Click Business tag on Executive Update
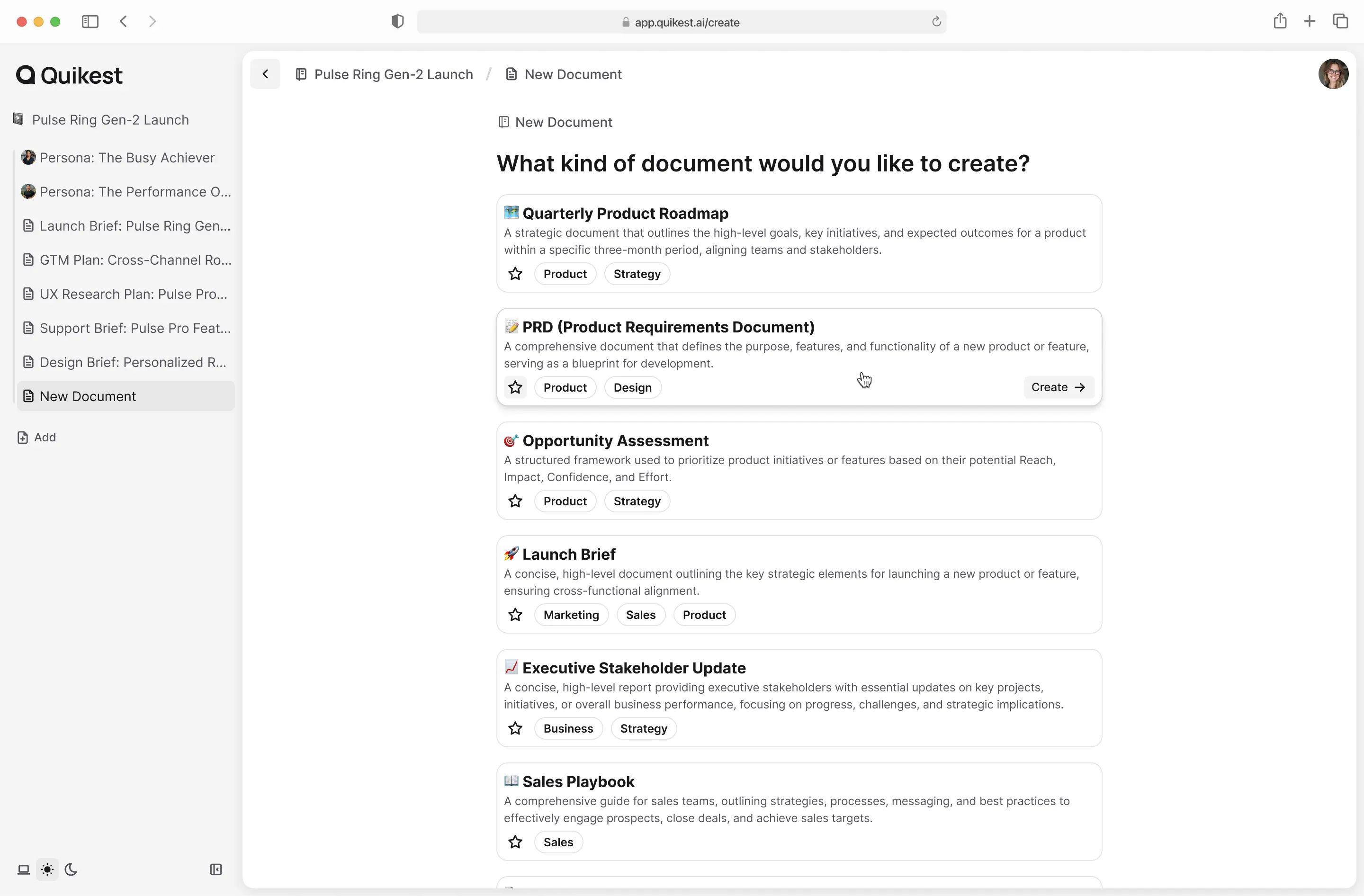The width and height of the screenshot is (1364, 896). [x=568, y=729]
